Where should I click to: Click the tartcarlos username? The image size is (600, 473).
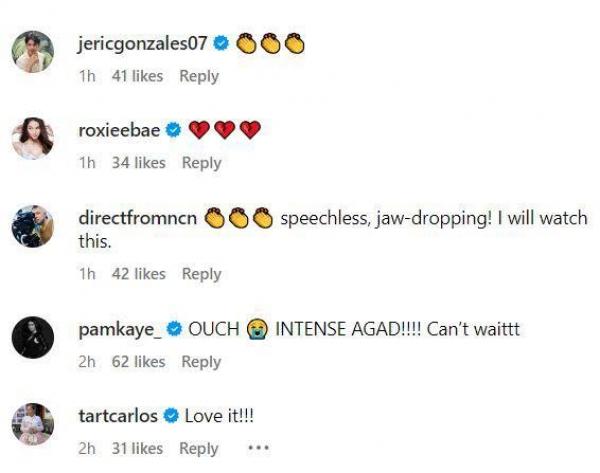tap(117, 416)
